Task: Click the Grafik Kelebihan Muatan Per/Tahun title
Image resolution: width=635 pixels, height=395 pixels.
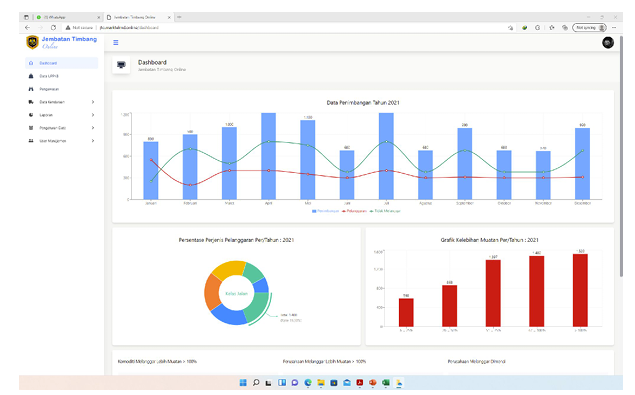Action: [x=490, y=240]
